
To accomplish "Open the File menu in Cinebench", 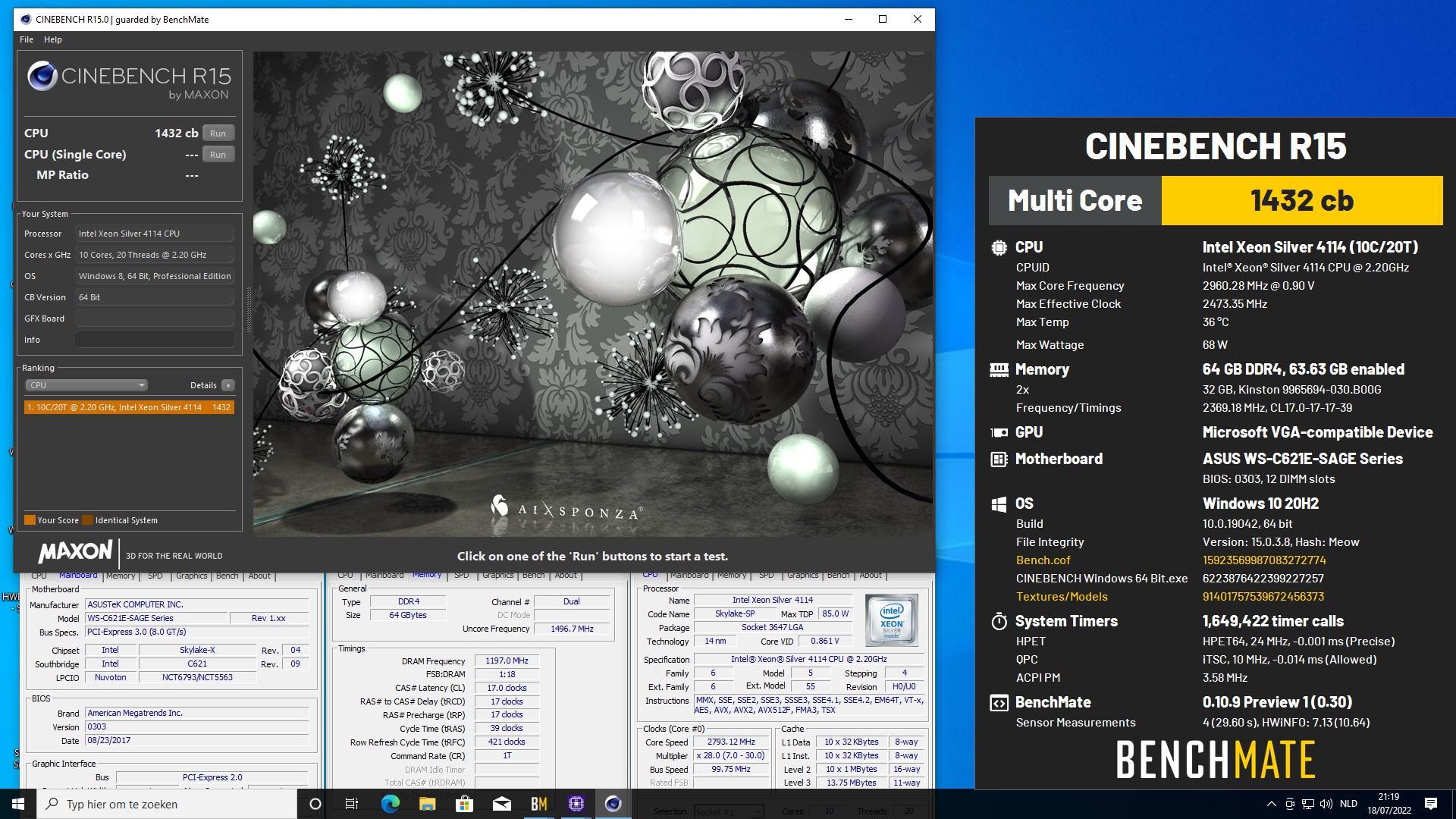I will pos(27,39).
